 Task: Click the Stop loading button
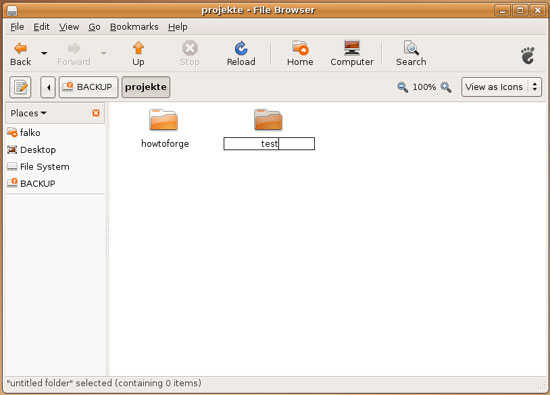pyautogui.click(x=189, y=54)
